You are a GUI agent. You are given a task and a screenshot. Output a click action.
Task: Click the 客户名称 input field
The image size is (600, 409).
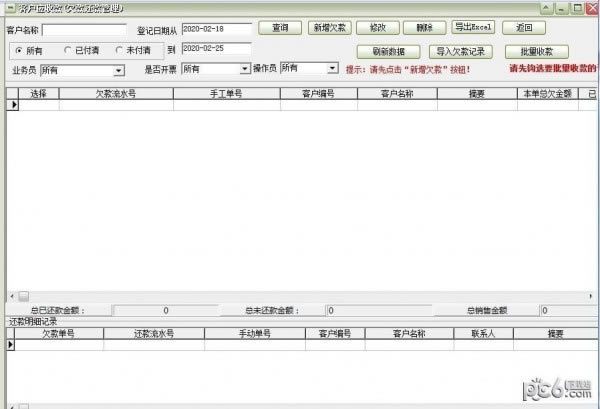tap(84, 30)
